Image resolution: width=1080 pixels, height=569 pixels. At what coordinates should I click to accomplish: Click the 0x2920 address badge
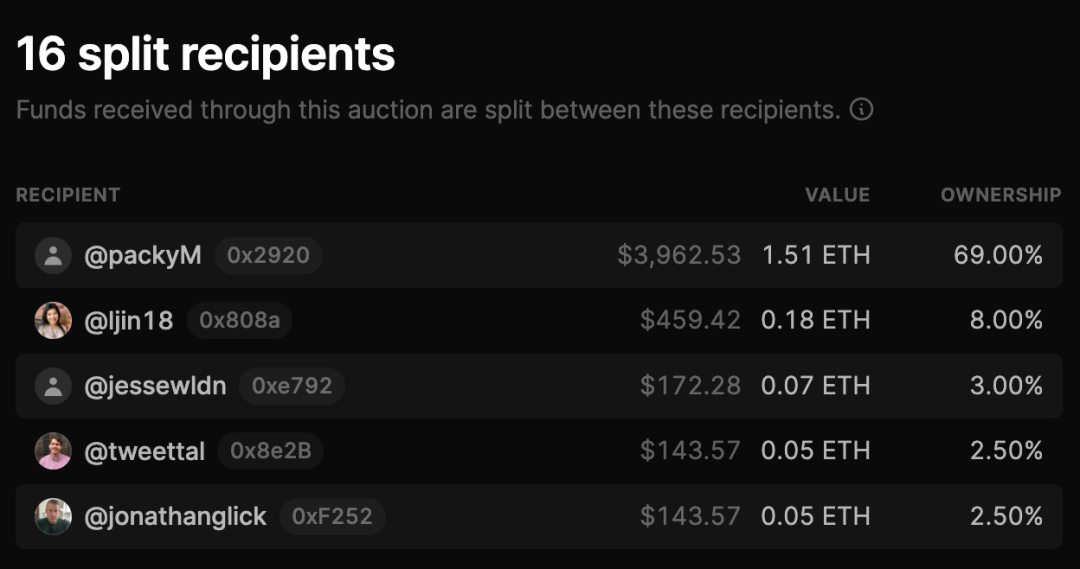pyautogui.click(x=268, y=256)
